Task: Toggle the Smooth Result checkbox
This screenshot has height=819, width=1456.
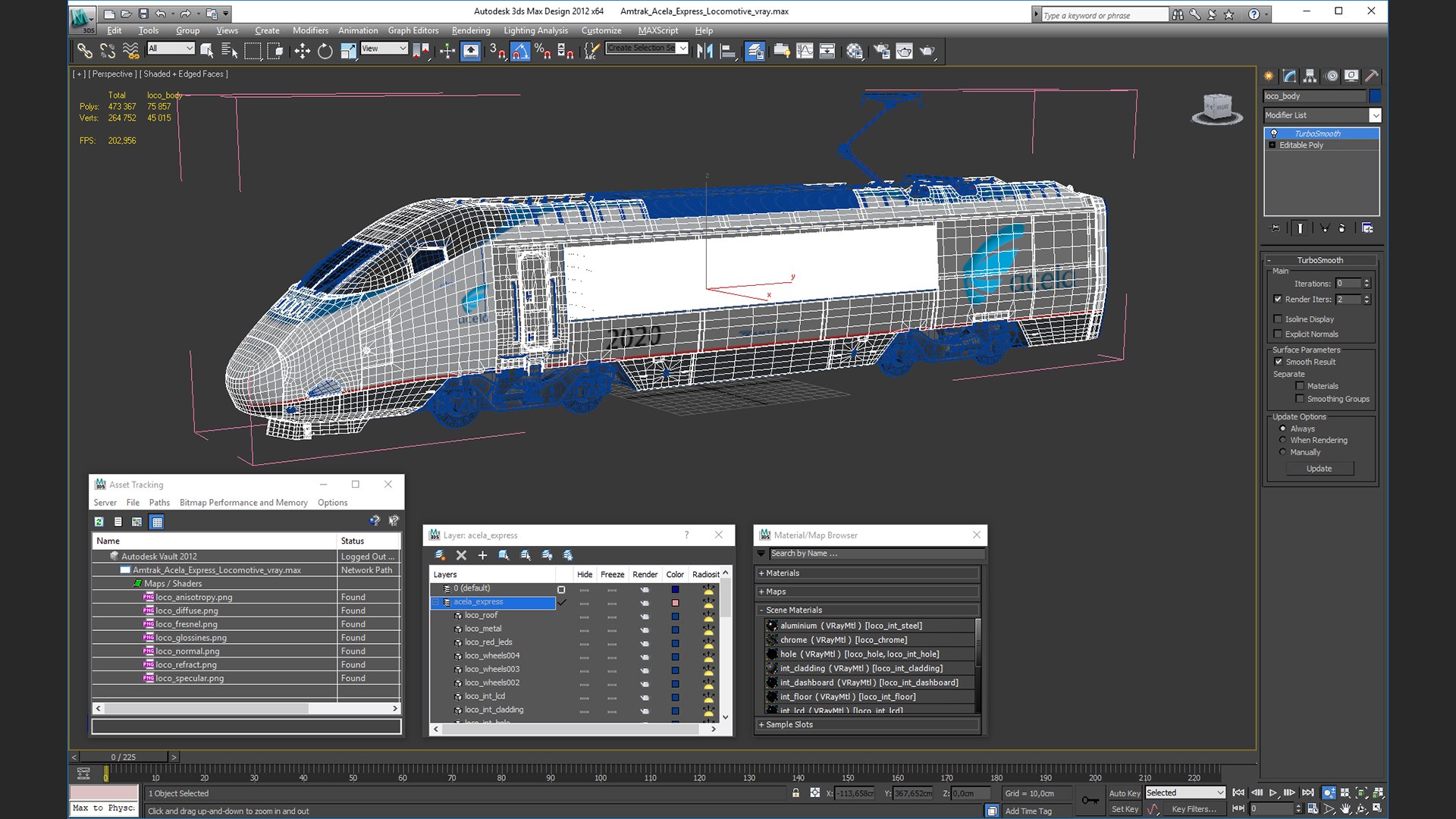Action: point(1279,362)
